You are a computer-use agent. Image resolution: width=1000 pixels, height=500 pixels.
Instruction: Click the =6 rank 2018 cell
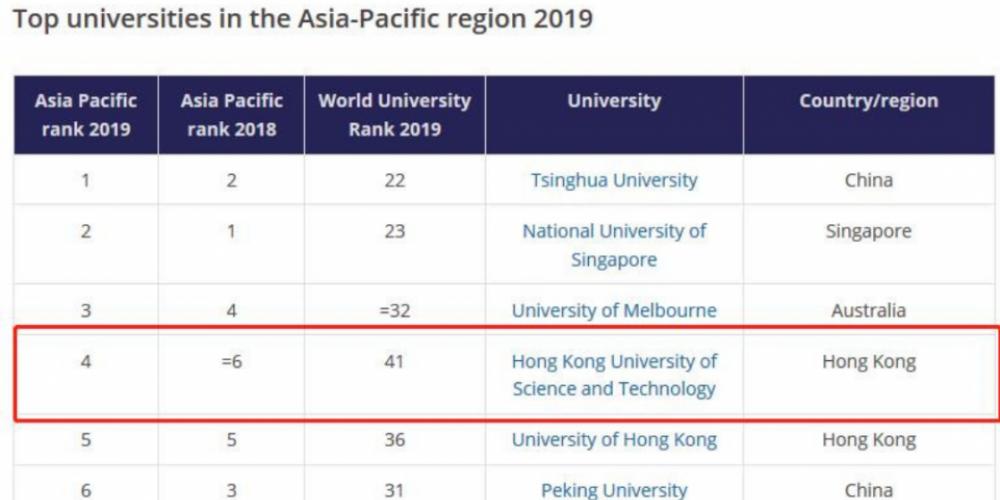[x=232, y=361]
